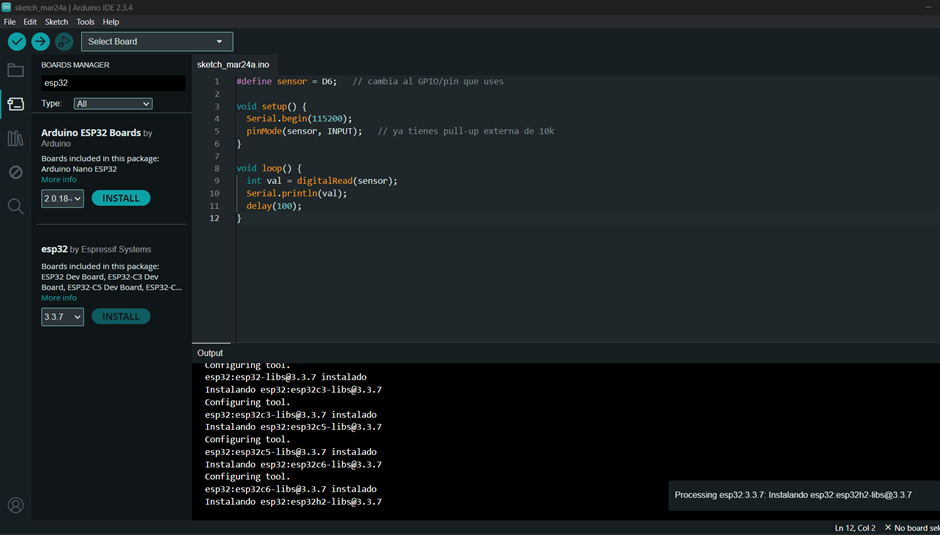Viewport: 940px width, 535px height.
Task: Install the Arduino ESP32 Boards package
Action: 121,198
